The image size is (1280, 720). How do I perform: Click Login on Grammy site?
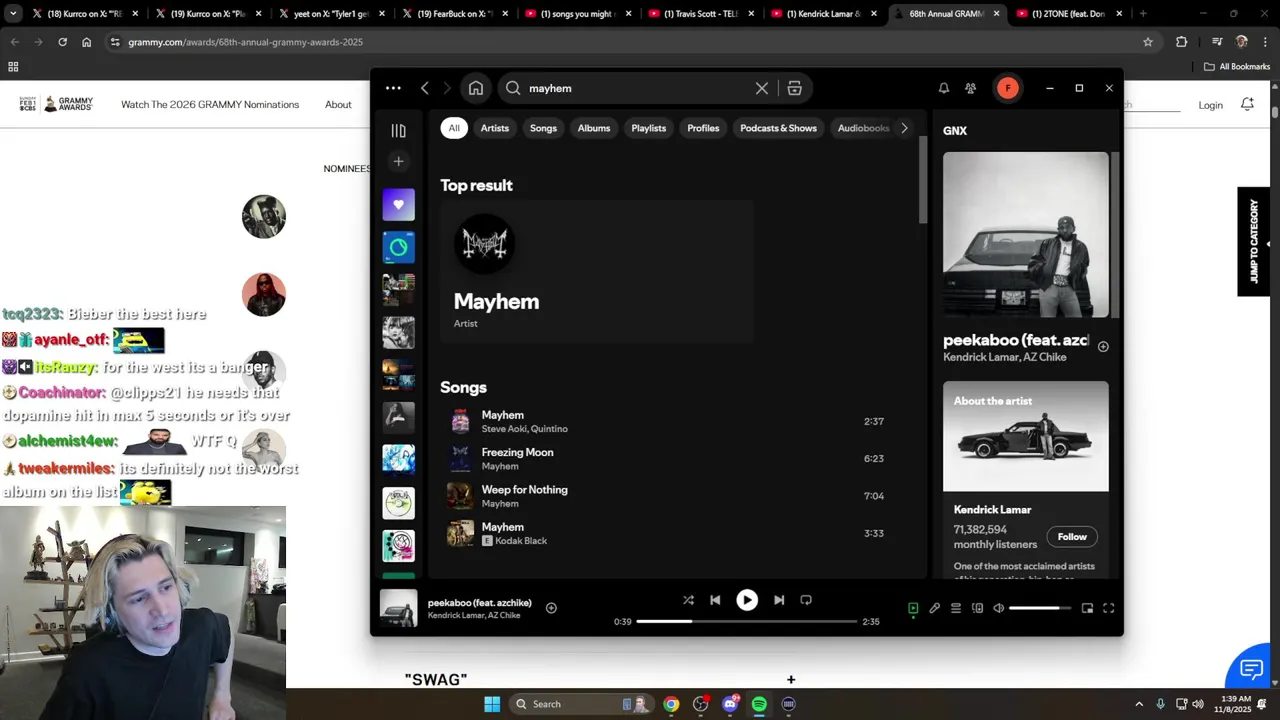(x=1210, y=105)
